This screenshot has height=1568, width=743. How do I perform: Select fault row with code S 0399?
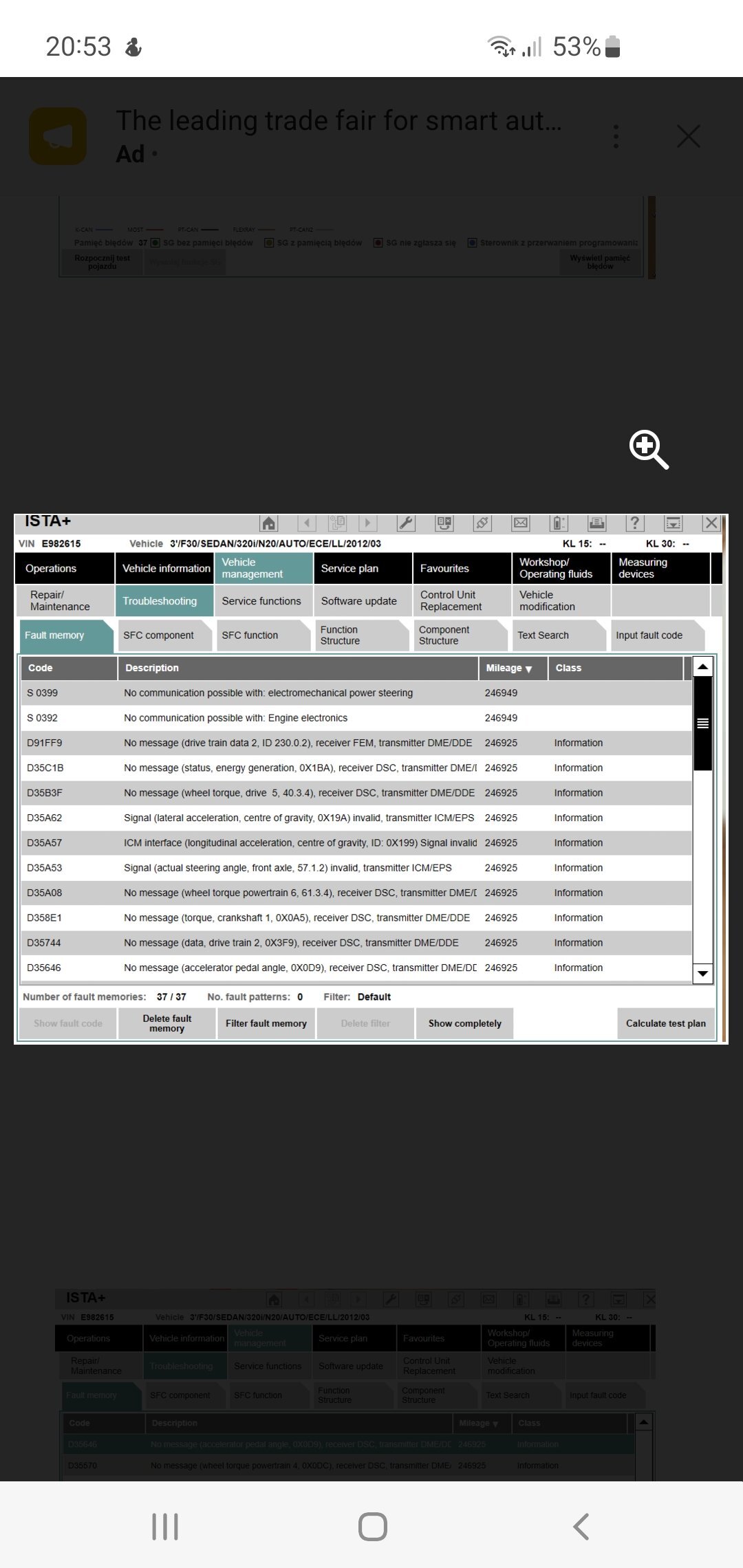pyautogui.click(x=356, y=693)
